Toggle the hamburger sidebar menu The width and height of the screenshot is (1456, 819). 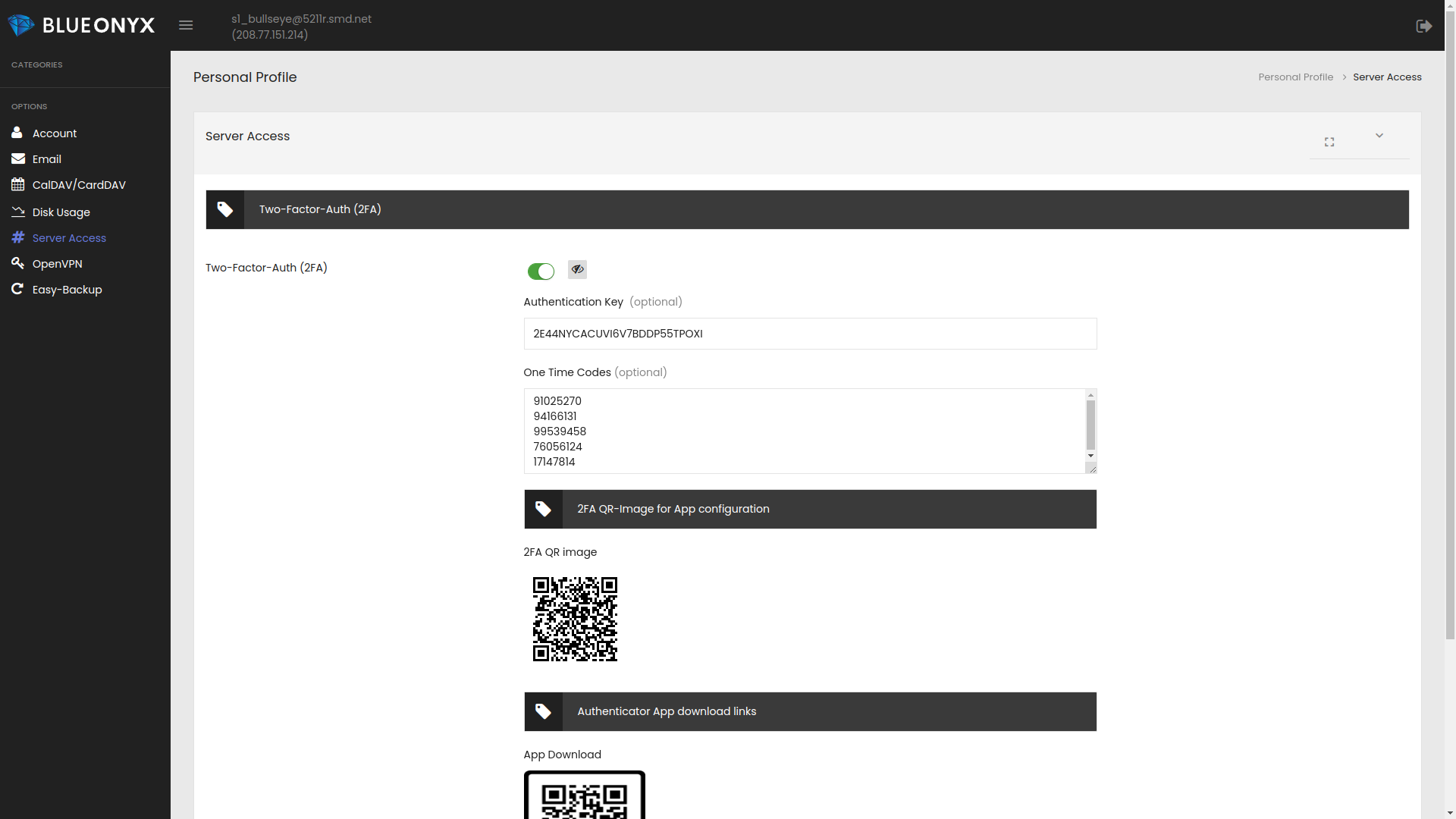tap(186, 25)
